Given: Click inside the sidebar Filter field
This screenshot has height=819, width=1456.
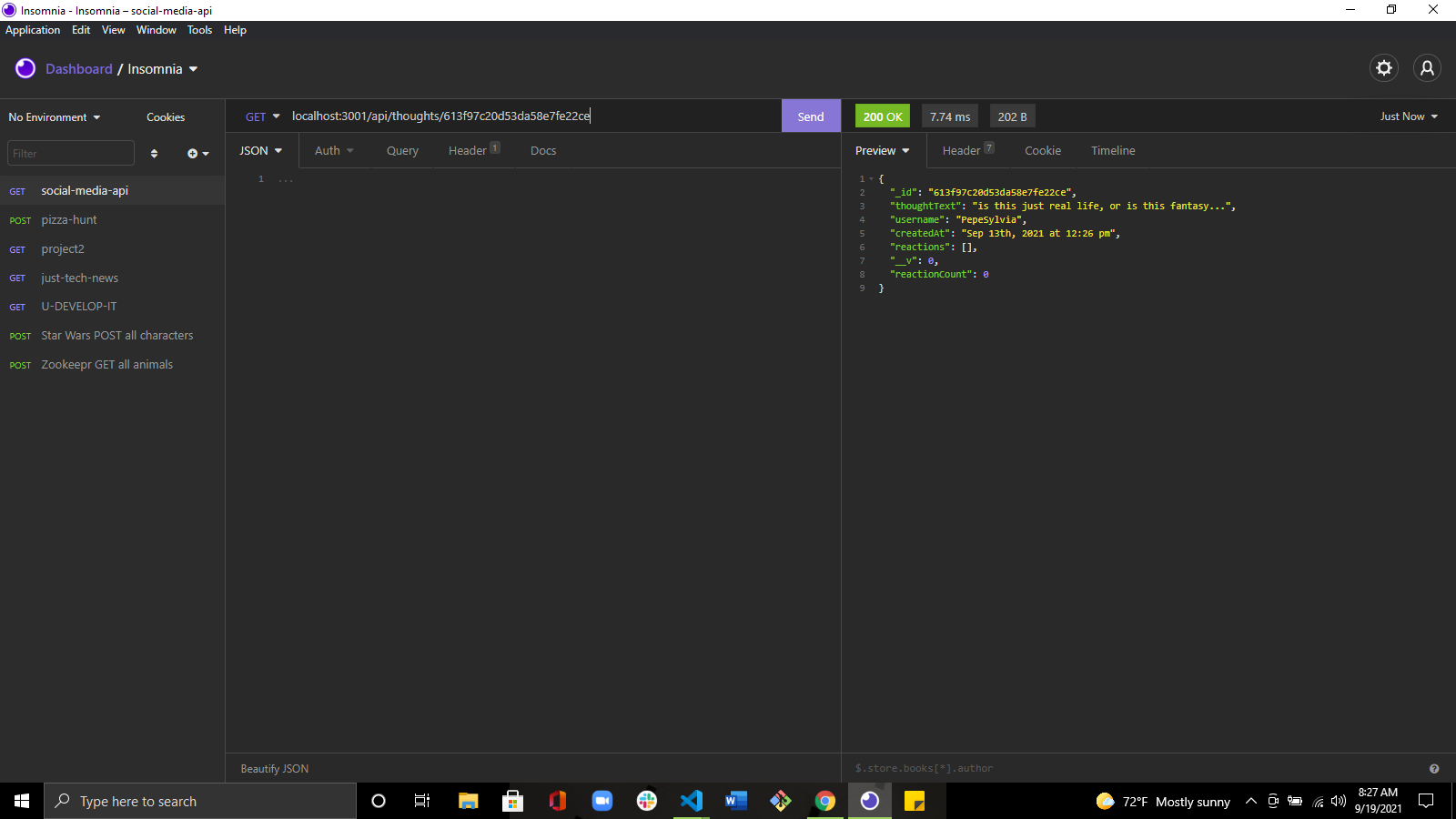Looking at the screenshot, I should 70,152.
